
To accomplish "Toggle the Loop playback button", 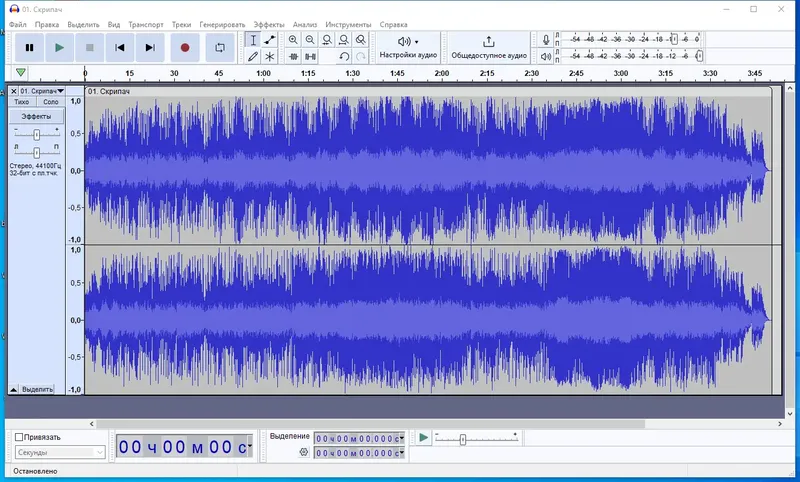I will tap(220, 47).
